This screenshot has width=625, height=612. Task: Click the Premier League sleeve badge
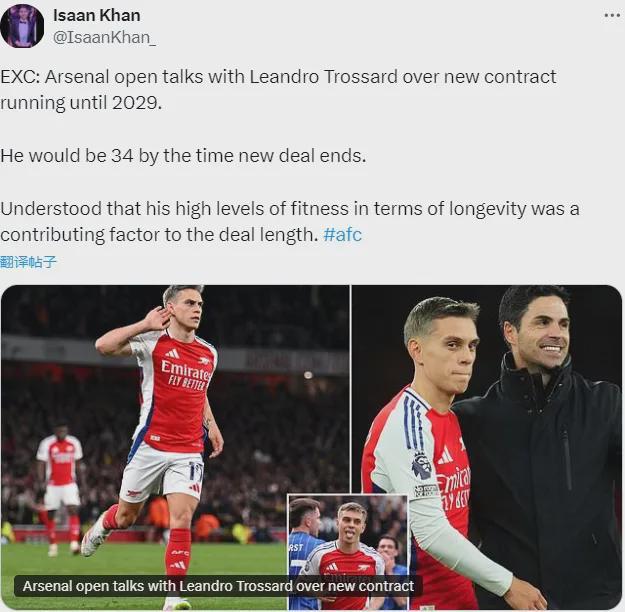click(x=422, y=466)
